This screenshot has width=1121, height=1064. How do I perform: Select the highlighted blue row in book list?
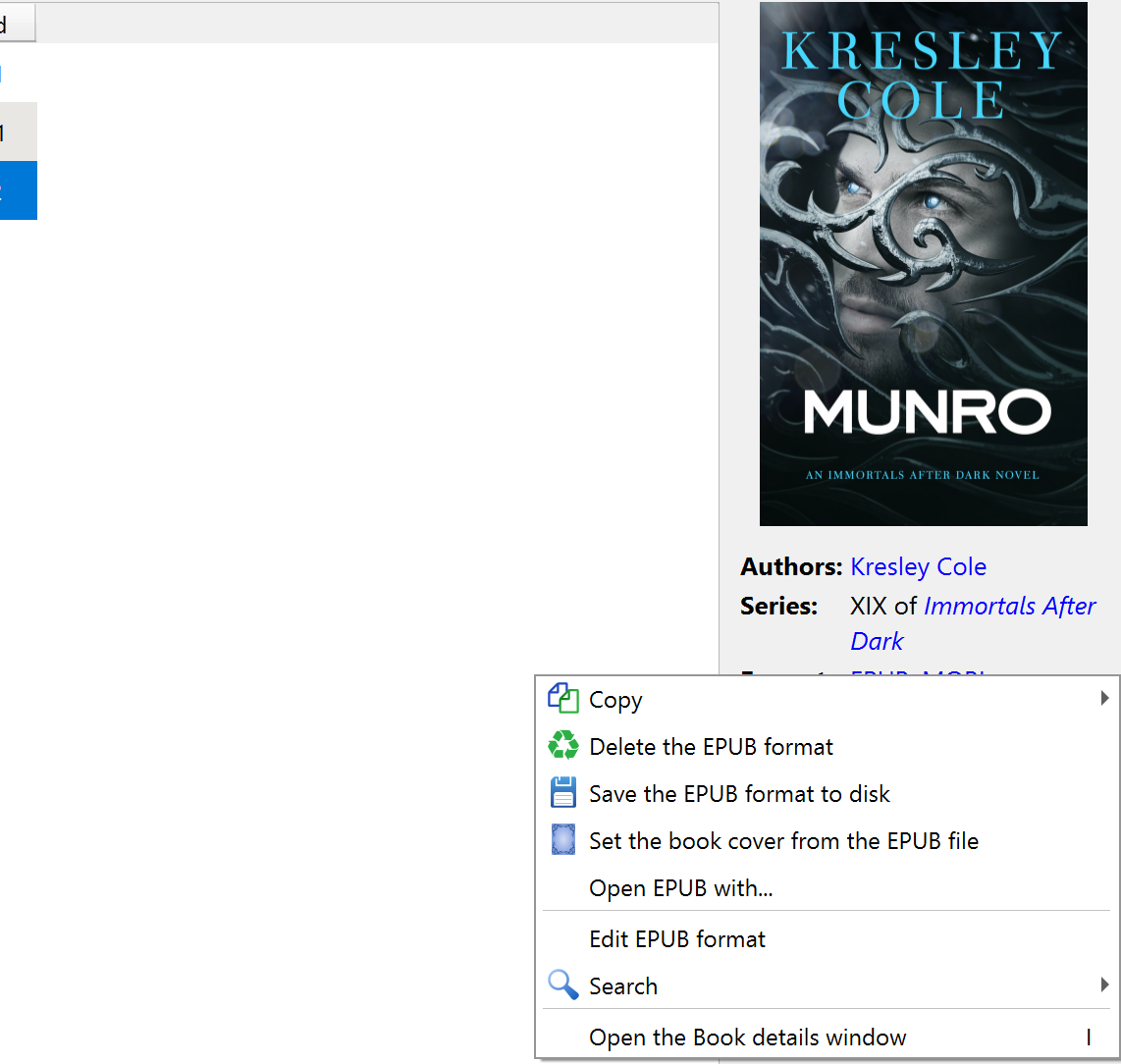pos(18,190)
